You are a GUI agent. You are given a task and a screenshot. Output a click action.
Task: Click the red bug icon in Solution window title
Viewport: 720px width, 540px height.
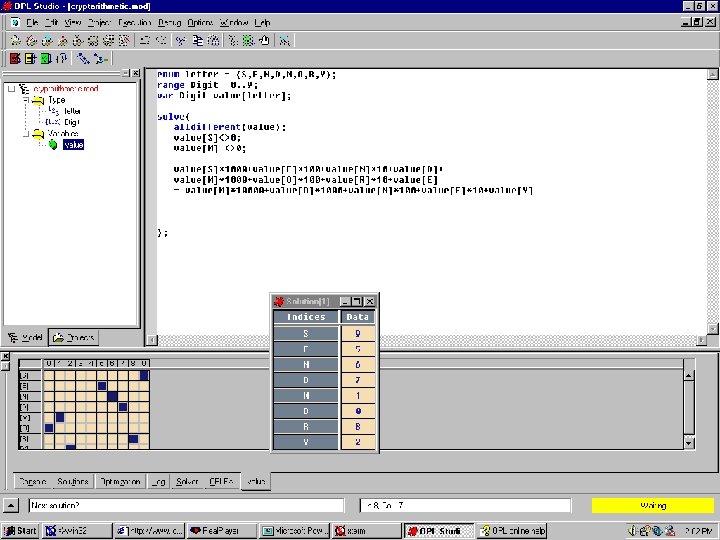point(278,301)
